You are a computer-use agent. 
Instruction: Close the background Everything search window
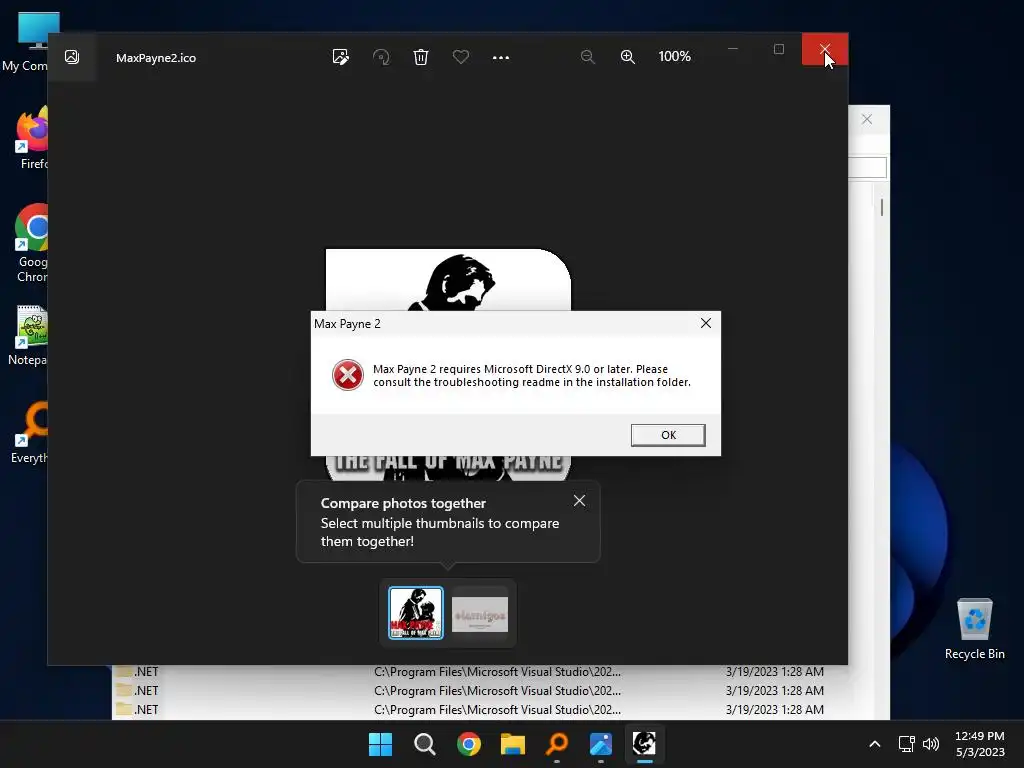pyautogui.click(x=867, y=119)
